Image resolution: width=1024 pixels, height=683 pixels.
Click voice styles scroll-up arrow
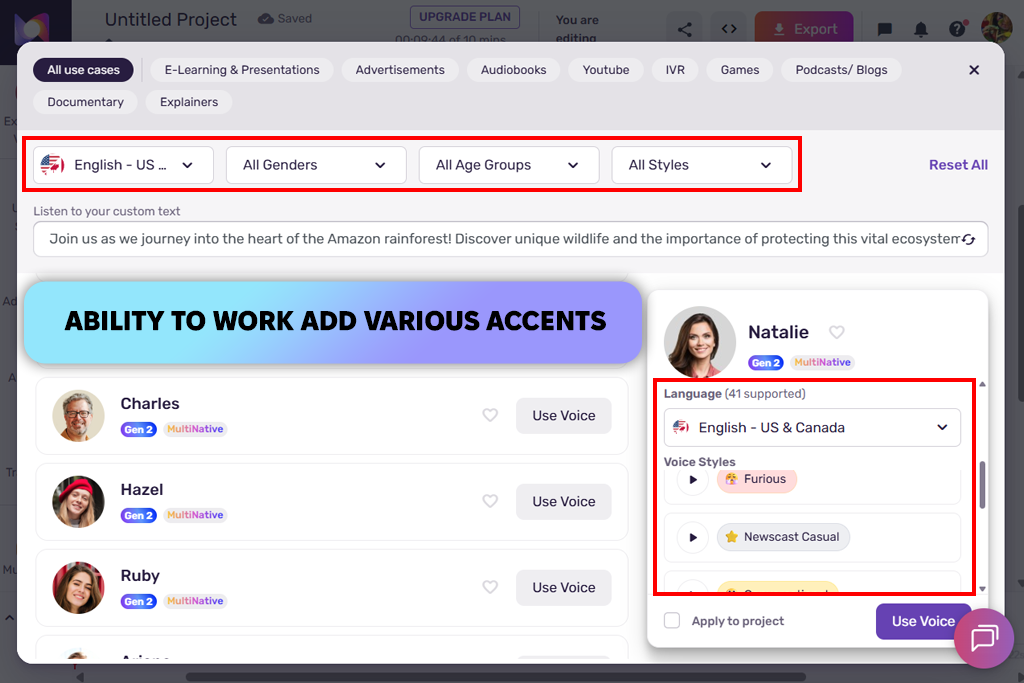tap(982, 385)
